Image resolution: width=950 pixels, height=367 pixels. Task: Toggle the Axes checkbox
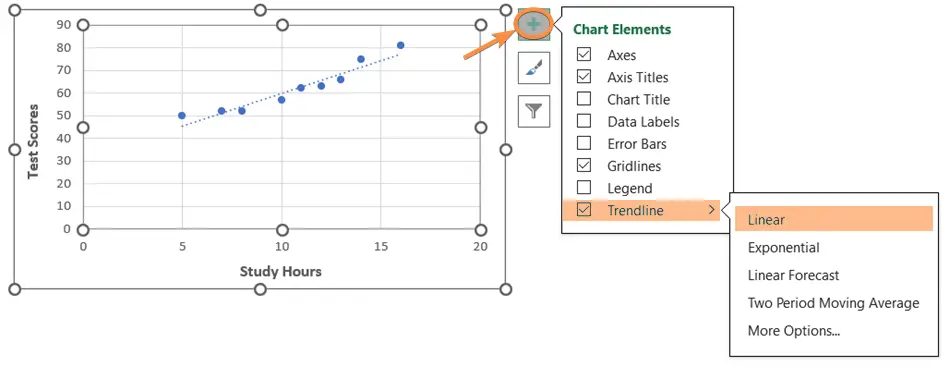[584, 55]
